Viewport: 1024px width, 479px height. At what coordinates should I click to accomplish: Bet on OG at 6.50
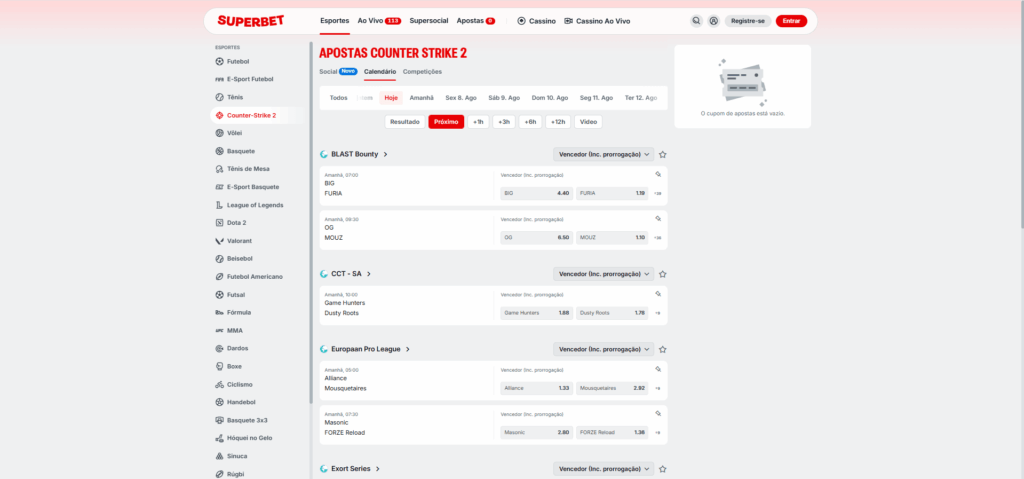[537, 238]
